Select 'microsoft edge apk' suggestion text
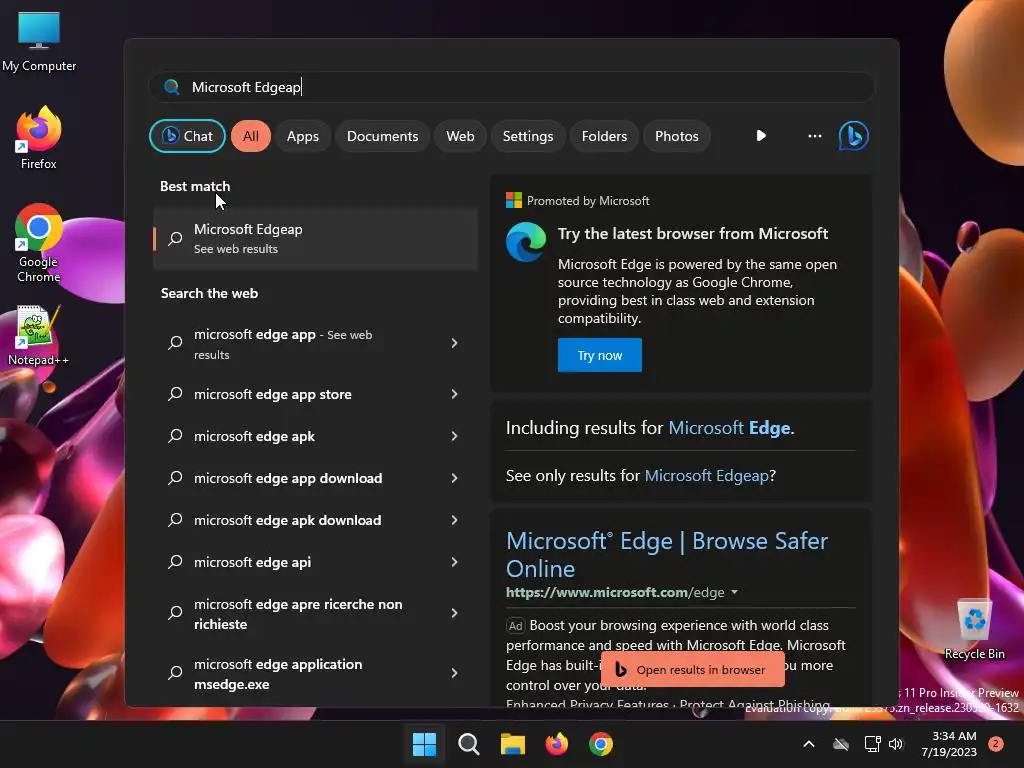Image resolution: width=1024 pixels, height=768 pixels. pos(254,436)
